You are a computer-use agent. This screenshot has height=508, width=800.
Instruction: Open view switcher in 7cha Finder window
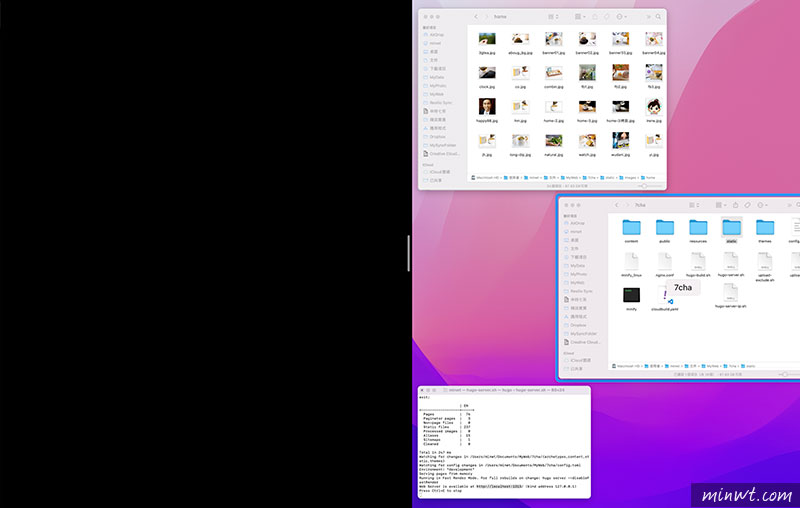pos(694,205)
